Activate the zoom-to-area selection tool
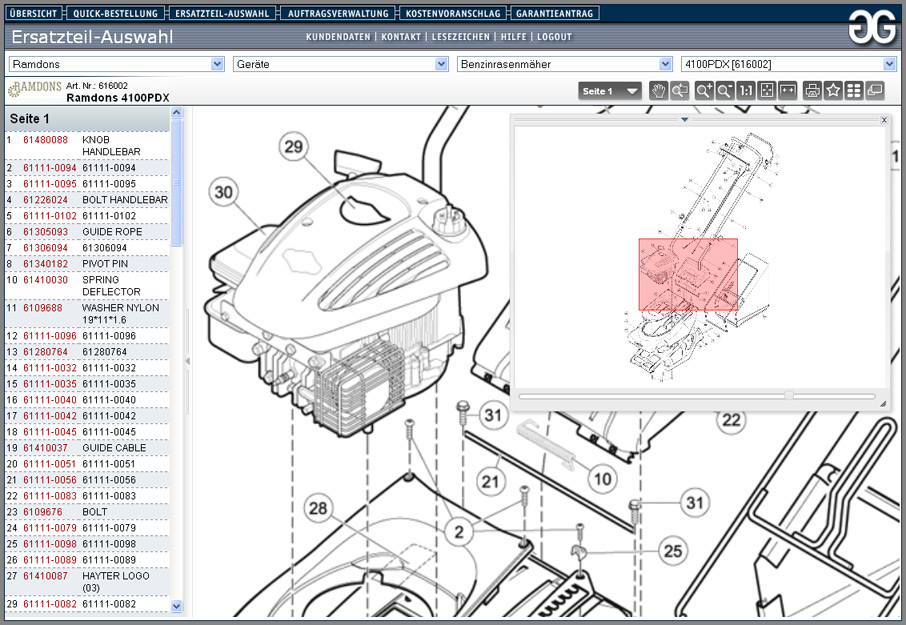 tap(680, 91)
